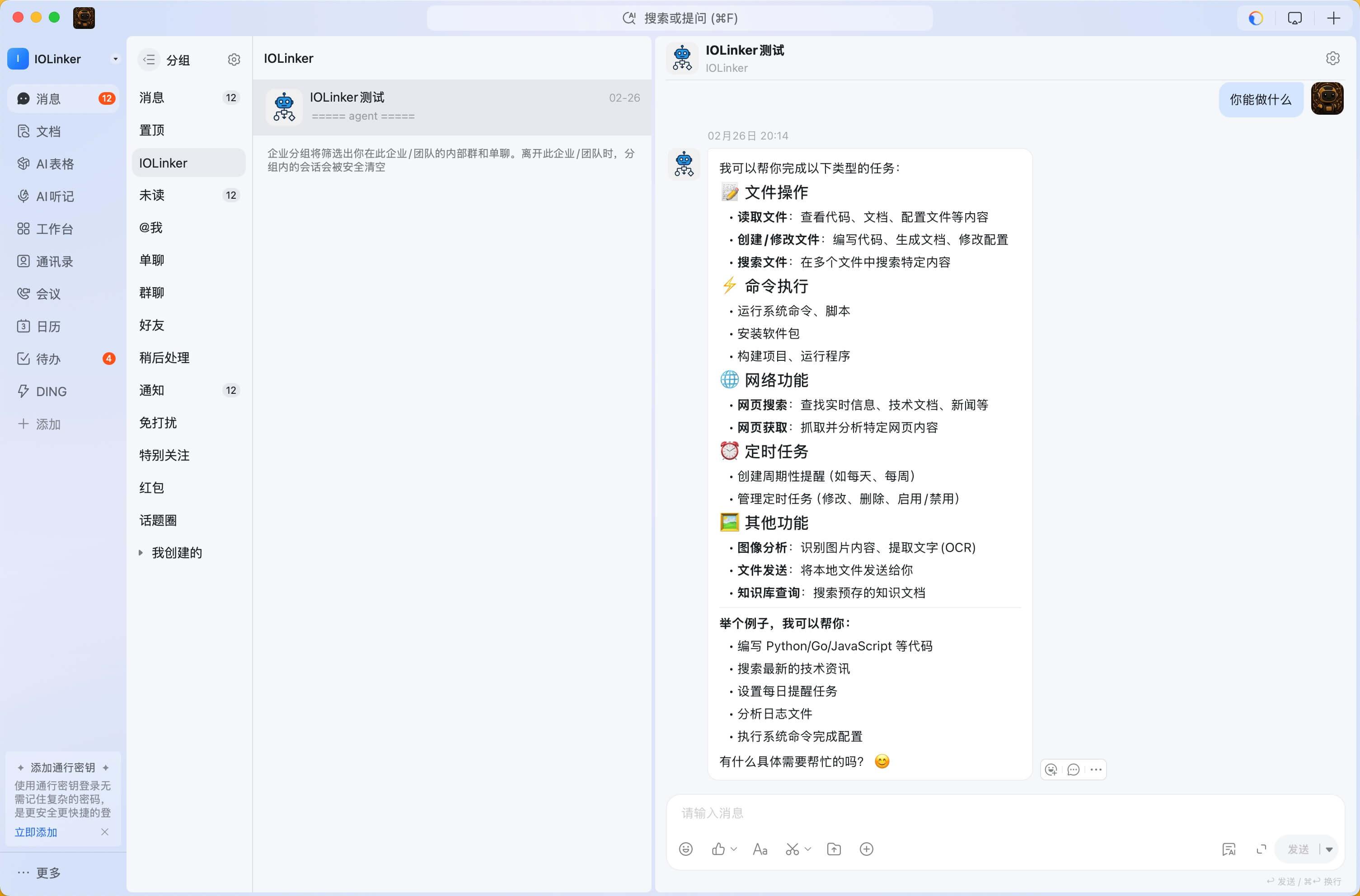The width and height of the screenshot is (1360, 896).
Task: Open 待办 to-do list in the sidebar
Action: pos(63,359)
